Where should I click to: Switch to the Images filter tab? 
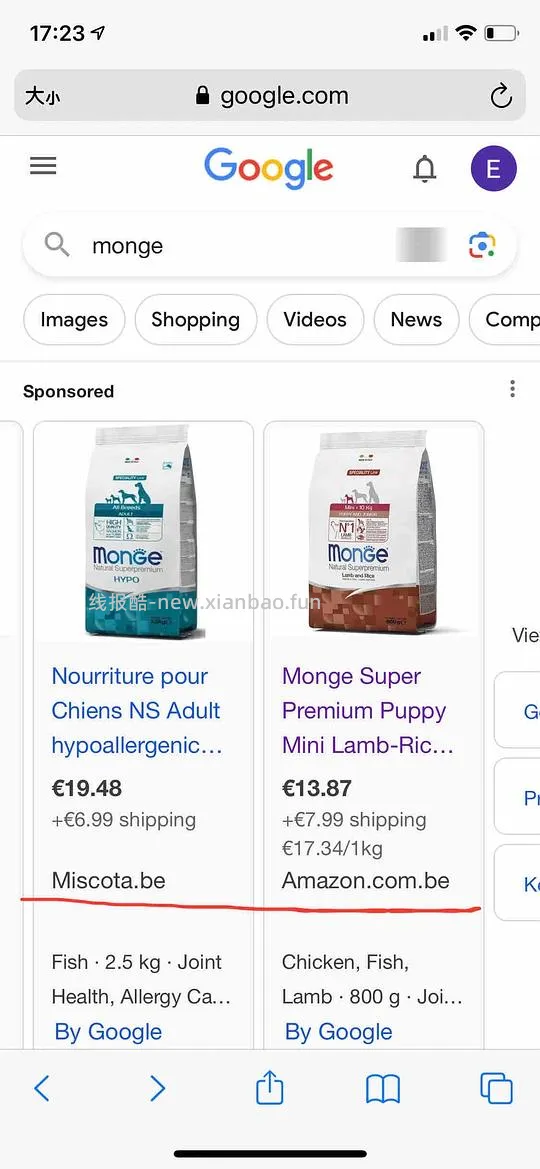pos(74,320)
